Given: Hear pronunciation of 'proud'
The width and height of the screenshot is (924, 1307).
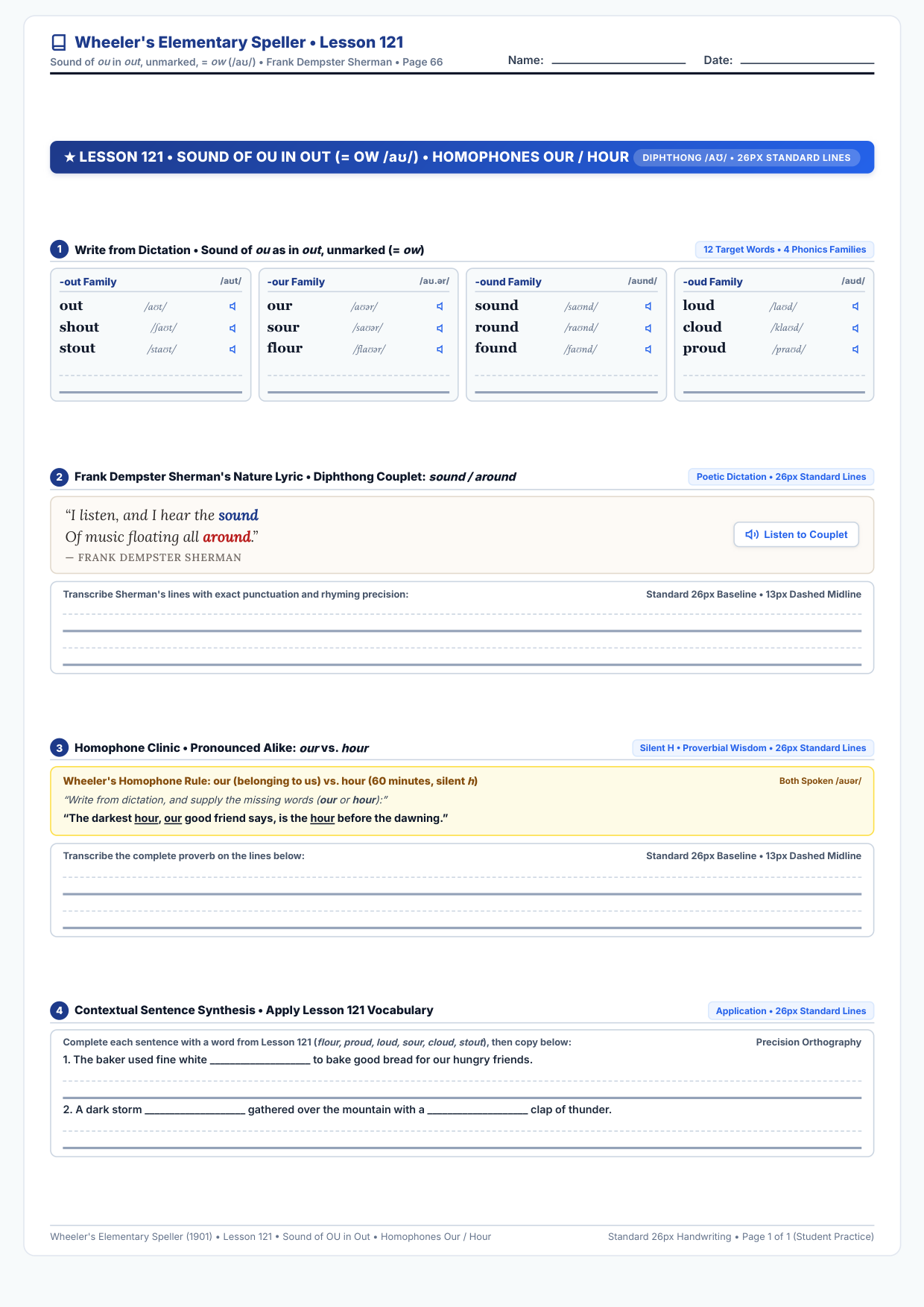Looking at the screenshot, I should pos(855,349).
